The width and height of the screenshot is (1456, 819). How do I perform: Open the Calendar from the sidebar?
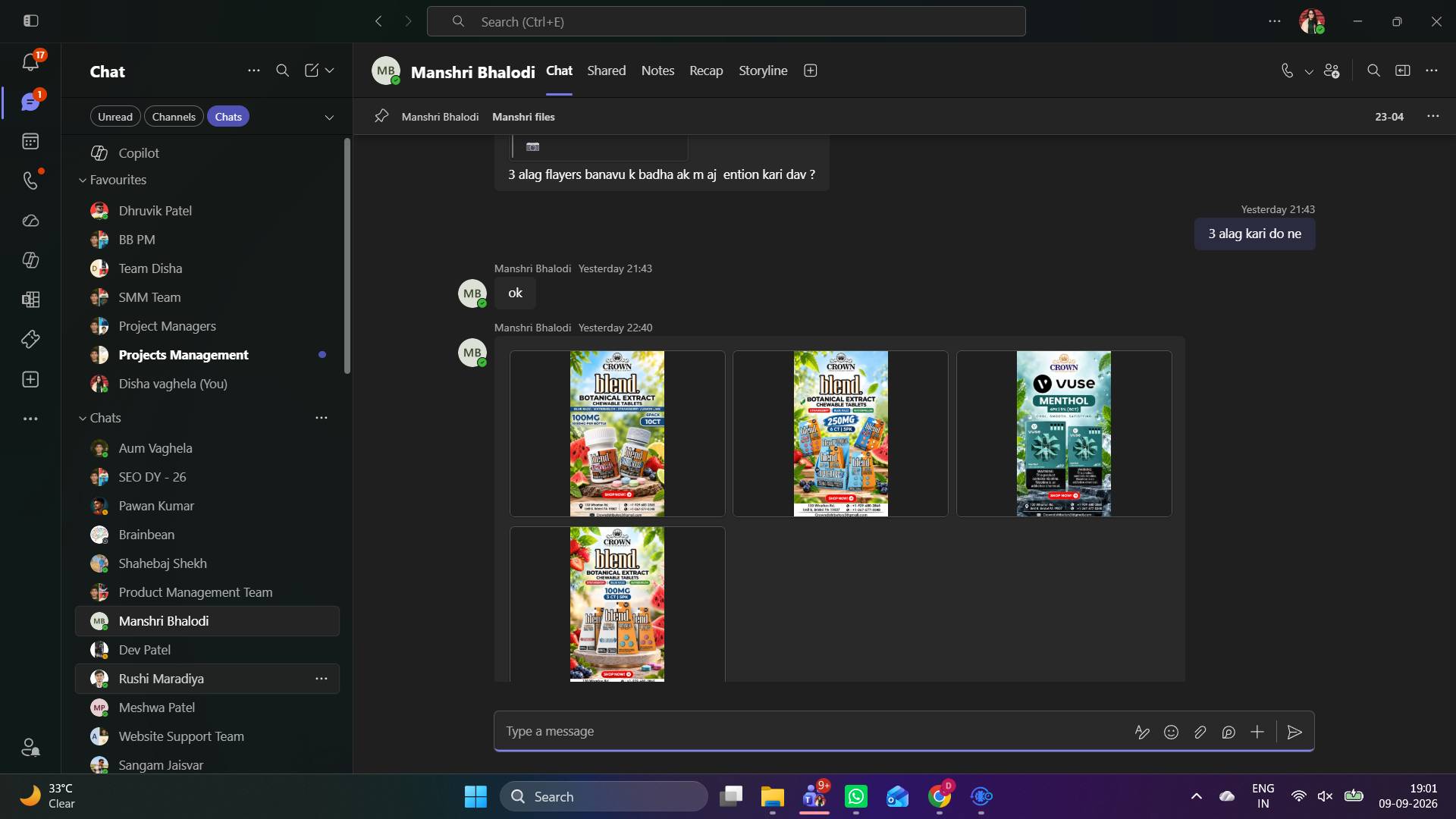30,141
